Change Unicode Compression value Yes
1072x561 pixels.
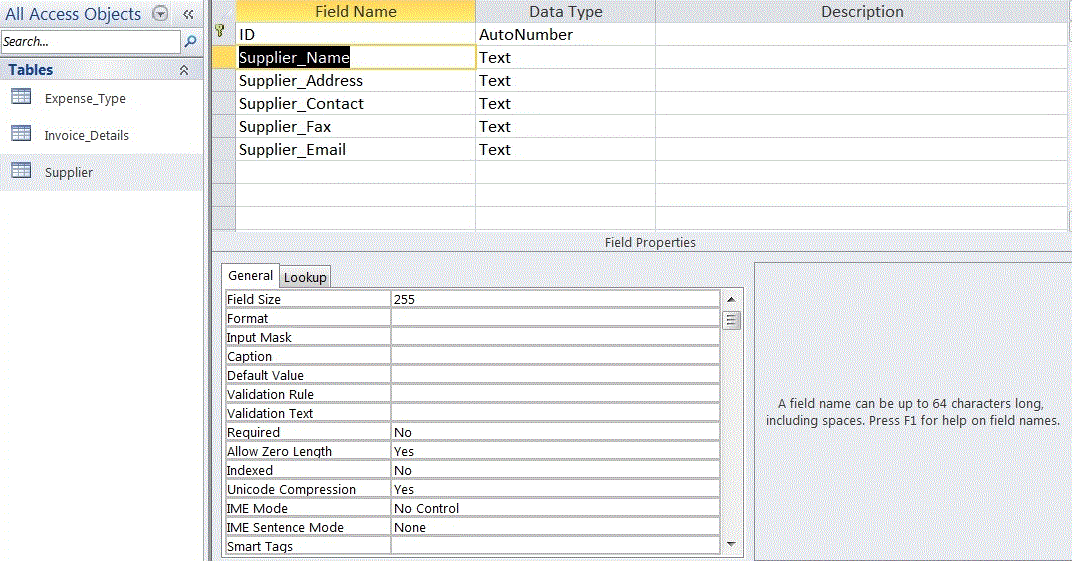(555, 489)
